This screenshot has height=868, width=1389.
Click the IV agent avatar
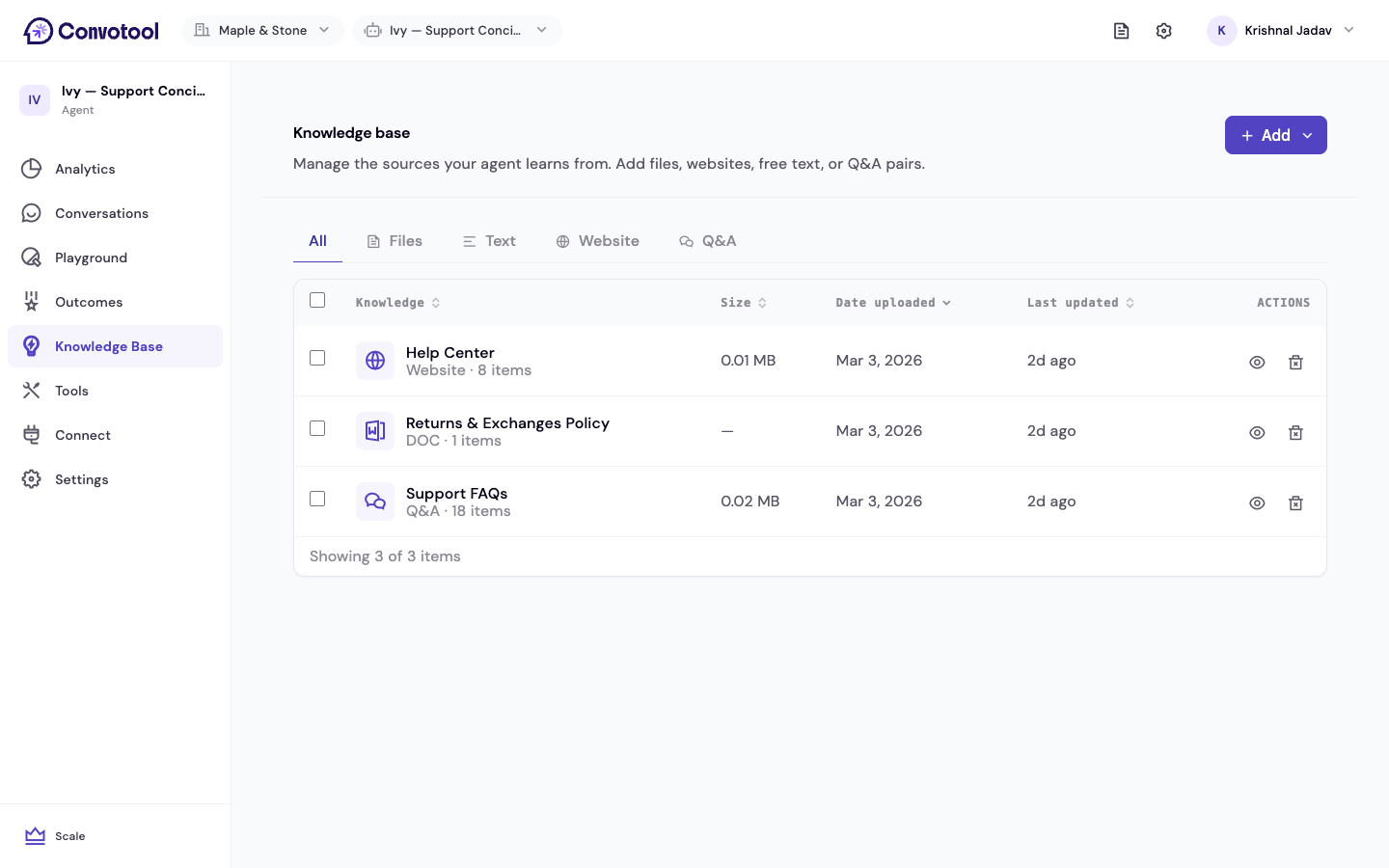coord(35,100)
